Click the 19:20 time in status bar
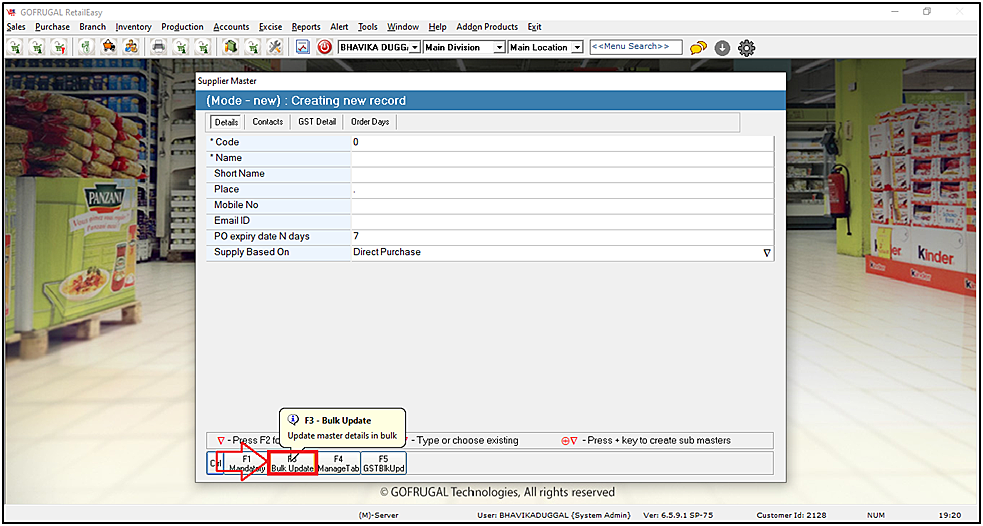 952,515
